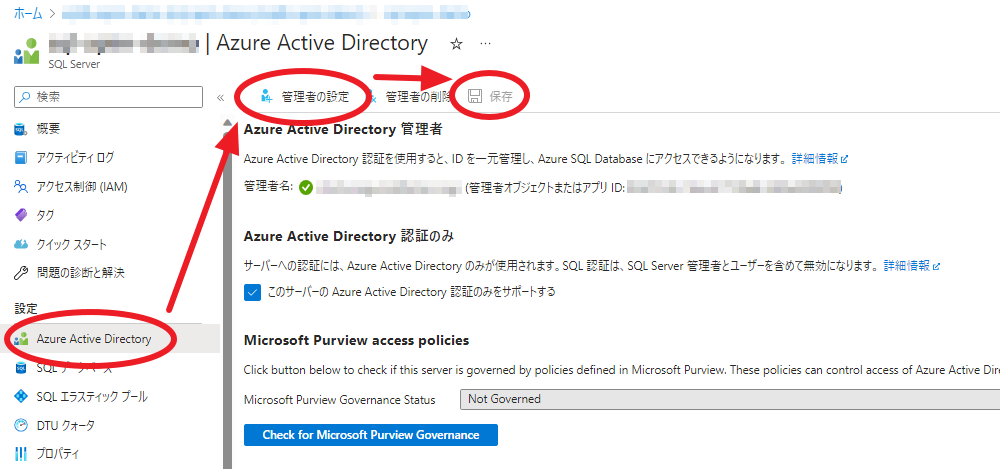Screen dimensions: 1000x469
Task: Open アクティビティ ログ menu item
Action: [x=75, y=157]
